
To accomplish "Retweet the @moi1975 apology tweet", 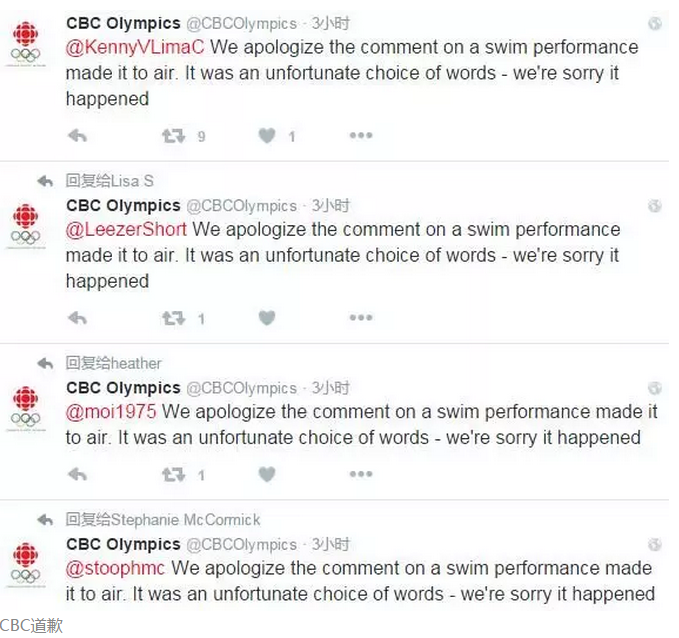I will (174, 475).
